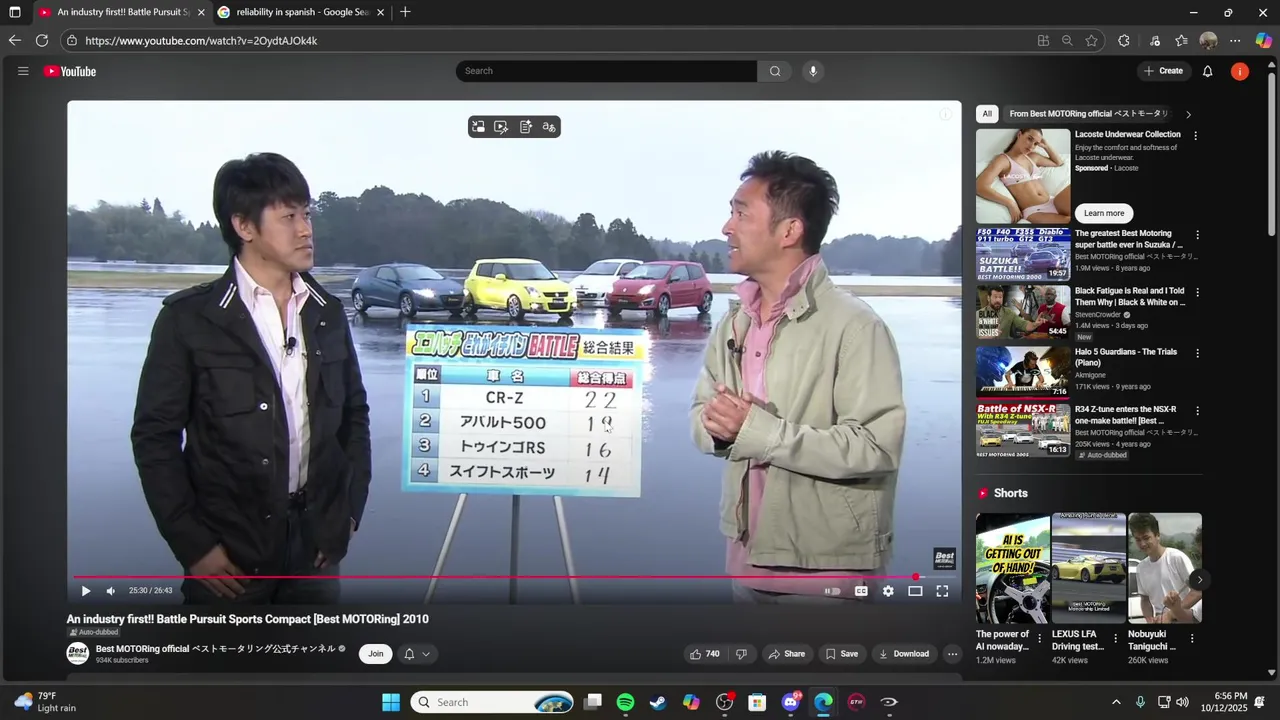1280x720 pixels.
Task: Open Copilot in the browser sidebar
Action: (1264, 41)
